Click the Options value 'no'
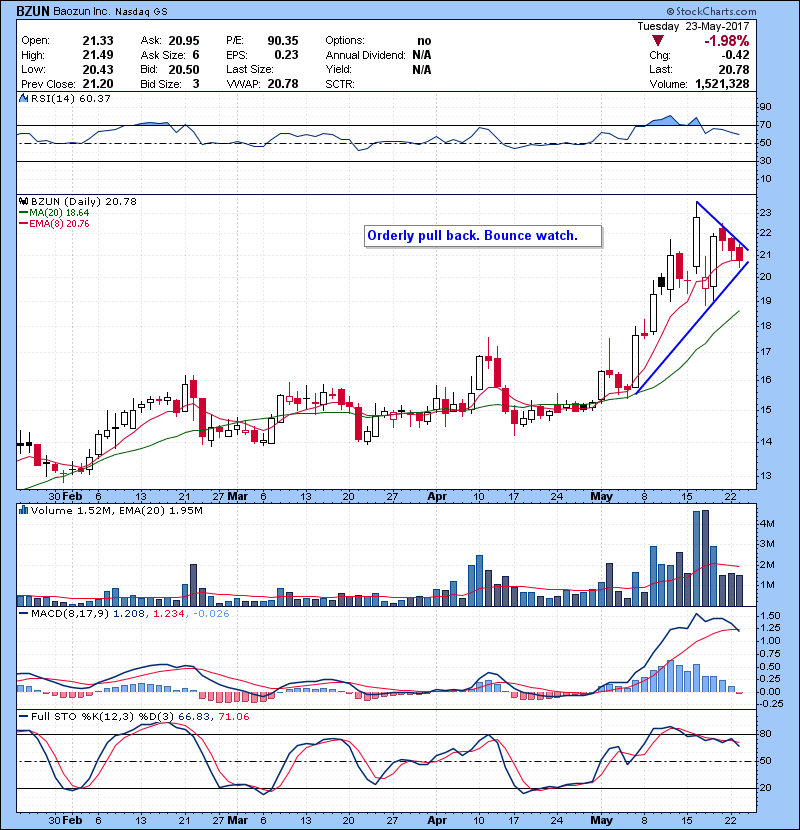This screenshot has width=800, height=830. (x=424, y=41)
